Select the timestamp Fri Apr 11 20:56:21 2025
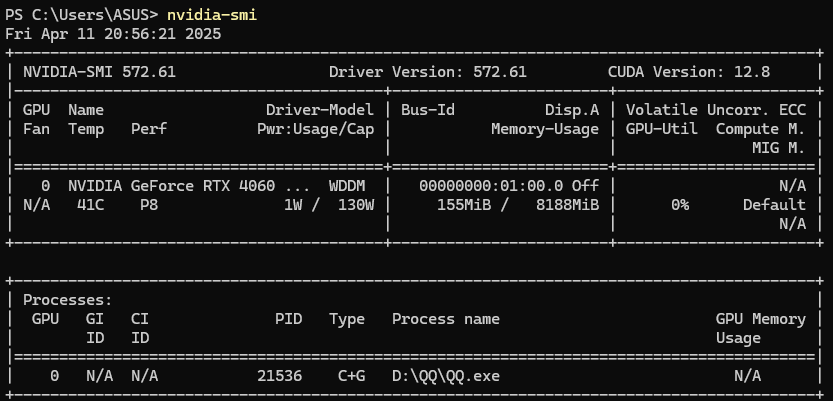Image resolution: width=833 pixels, height=401 pixels. click(x=113, y=34)
